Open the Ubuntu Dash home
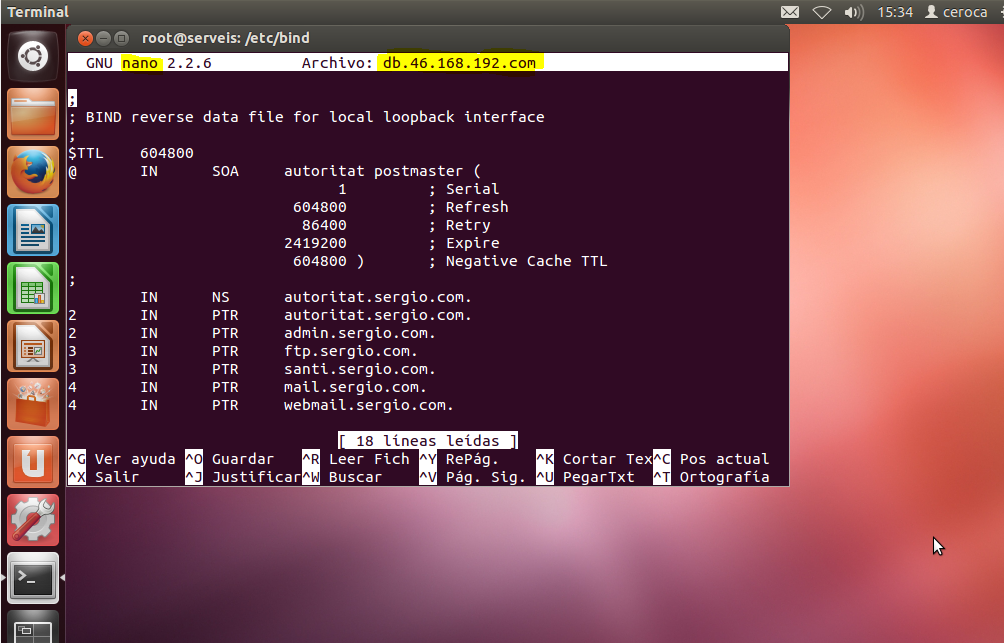Image resolution: width=1004 pixels, height=643 pixels. pyautogui.click(x=33, y=56)
